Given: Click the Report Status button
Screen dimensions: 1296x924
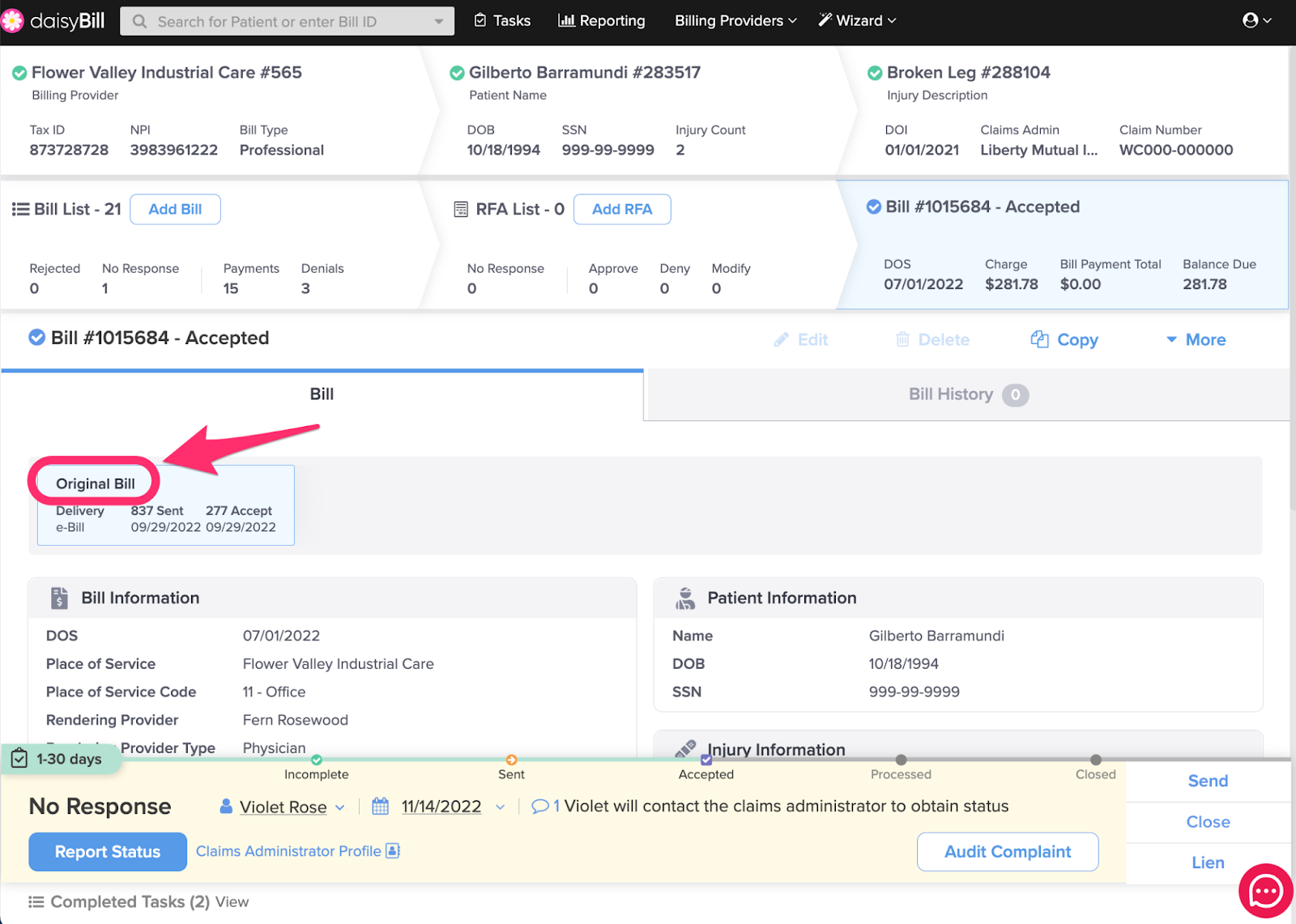Looking at the screenshot, I should pyautogui.click(x=108, y=852).
